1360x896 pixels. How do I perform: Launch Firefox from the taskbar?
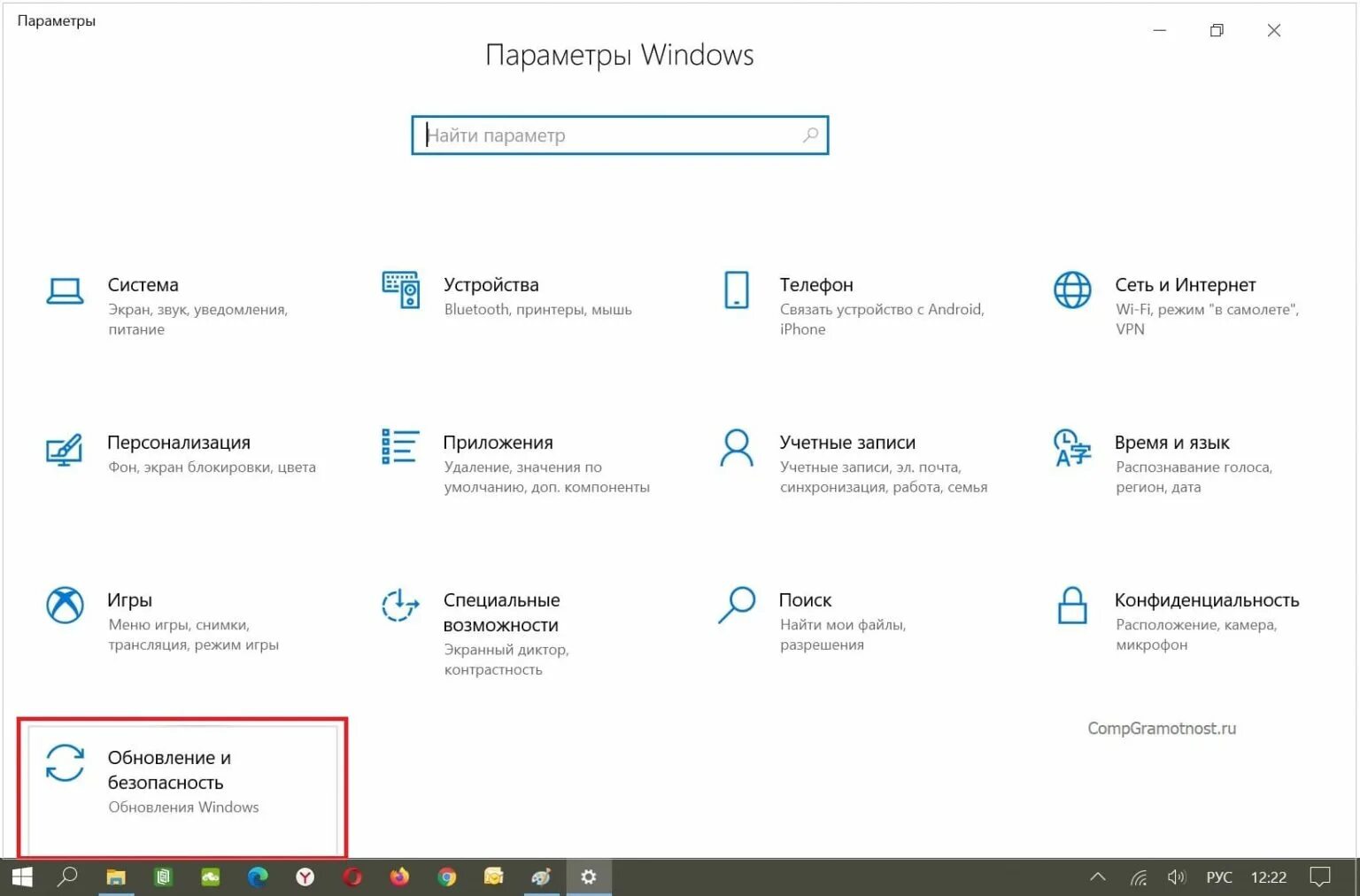point(400,877)
